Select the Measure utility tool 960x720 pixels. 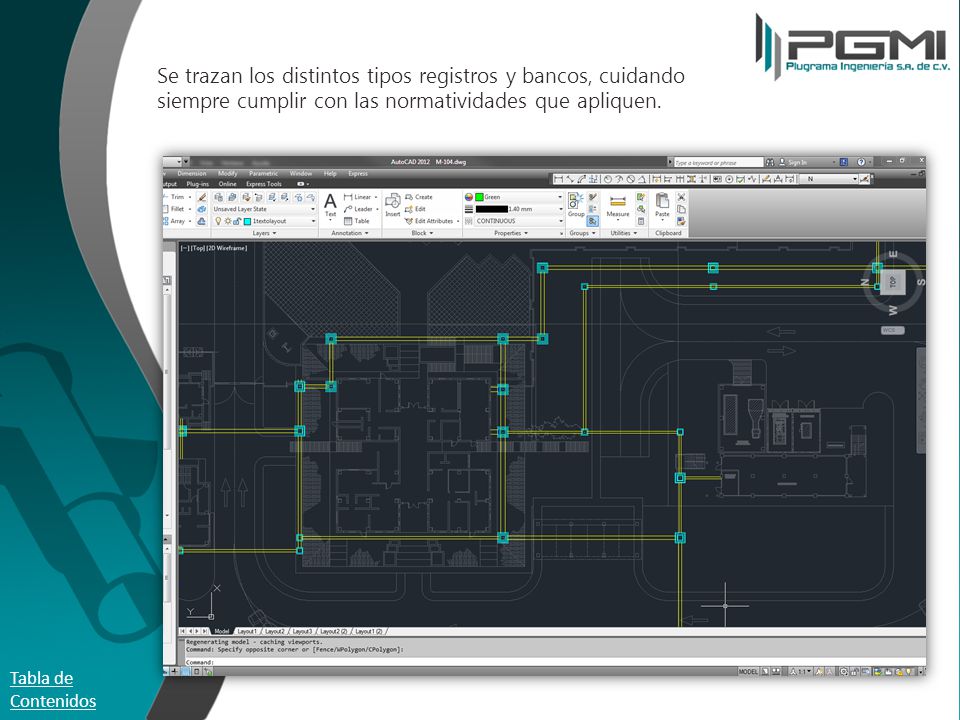[x=618, y=206]
